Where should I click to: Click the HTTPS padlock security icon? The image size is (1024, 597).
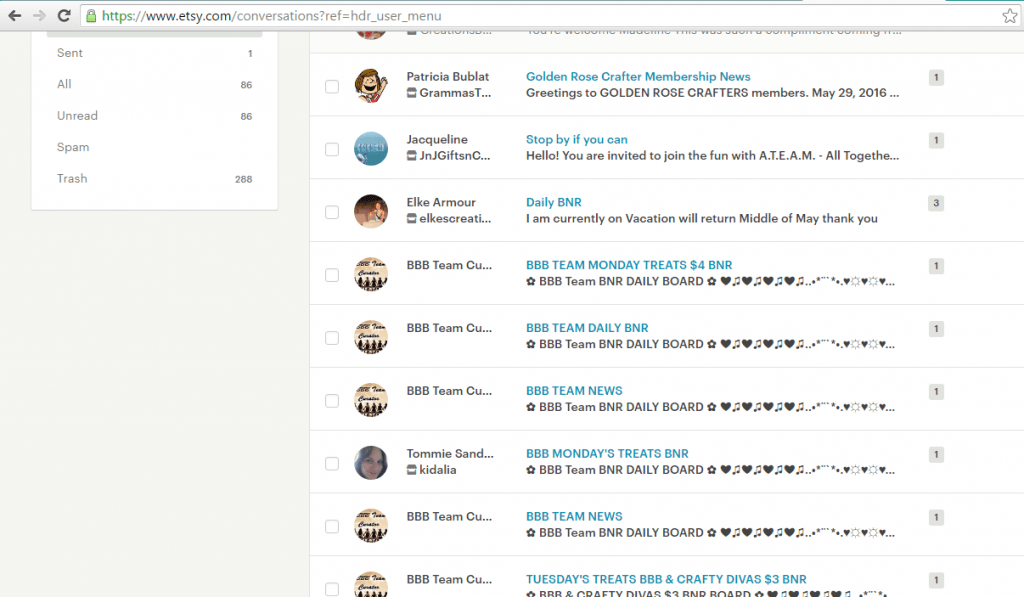click(x=89, y=15)
